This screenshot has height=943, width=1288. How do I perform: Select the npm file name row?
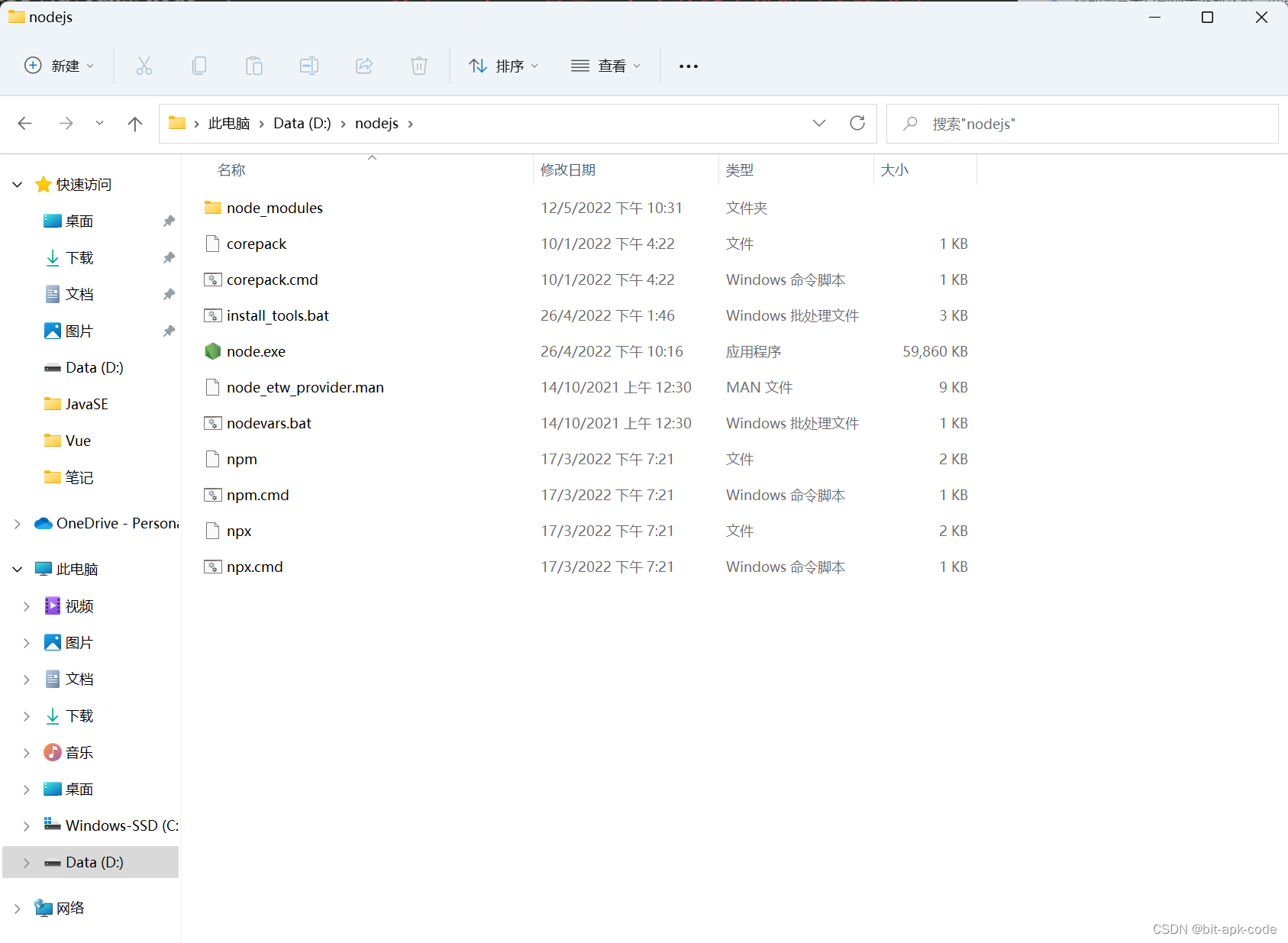point(242,459)
